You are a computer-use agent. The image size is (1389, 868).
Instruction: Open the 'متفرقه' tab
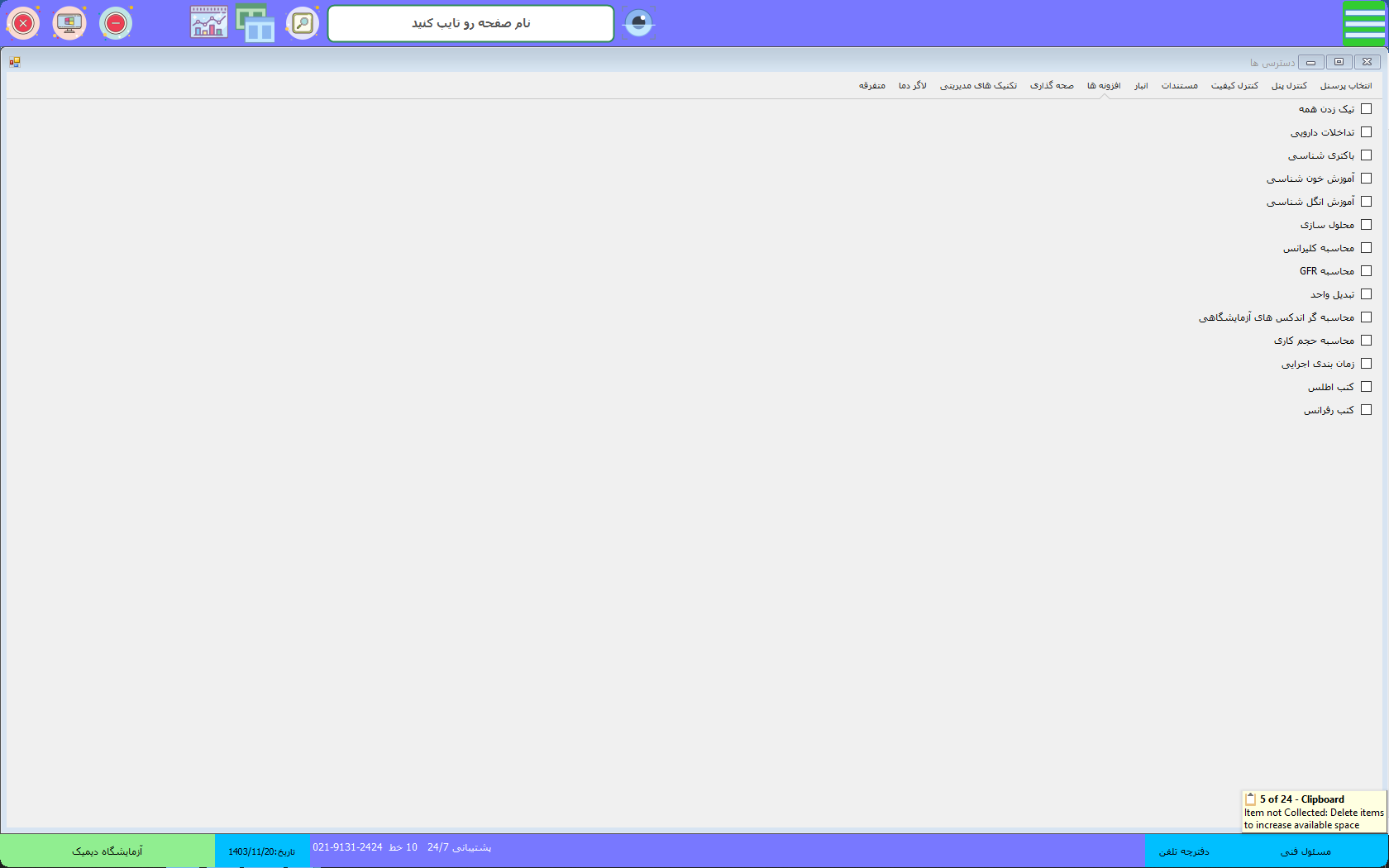point(872,86)
